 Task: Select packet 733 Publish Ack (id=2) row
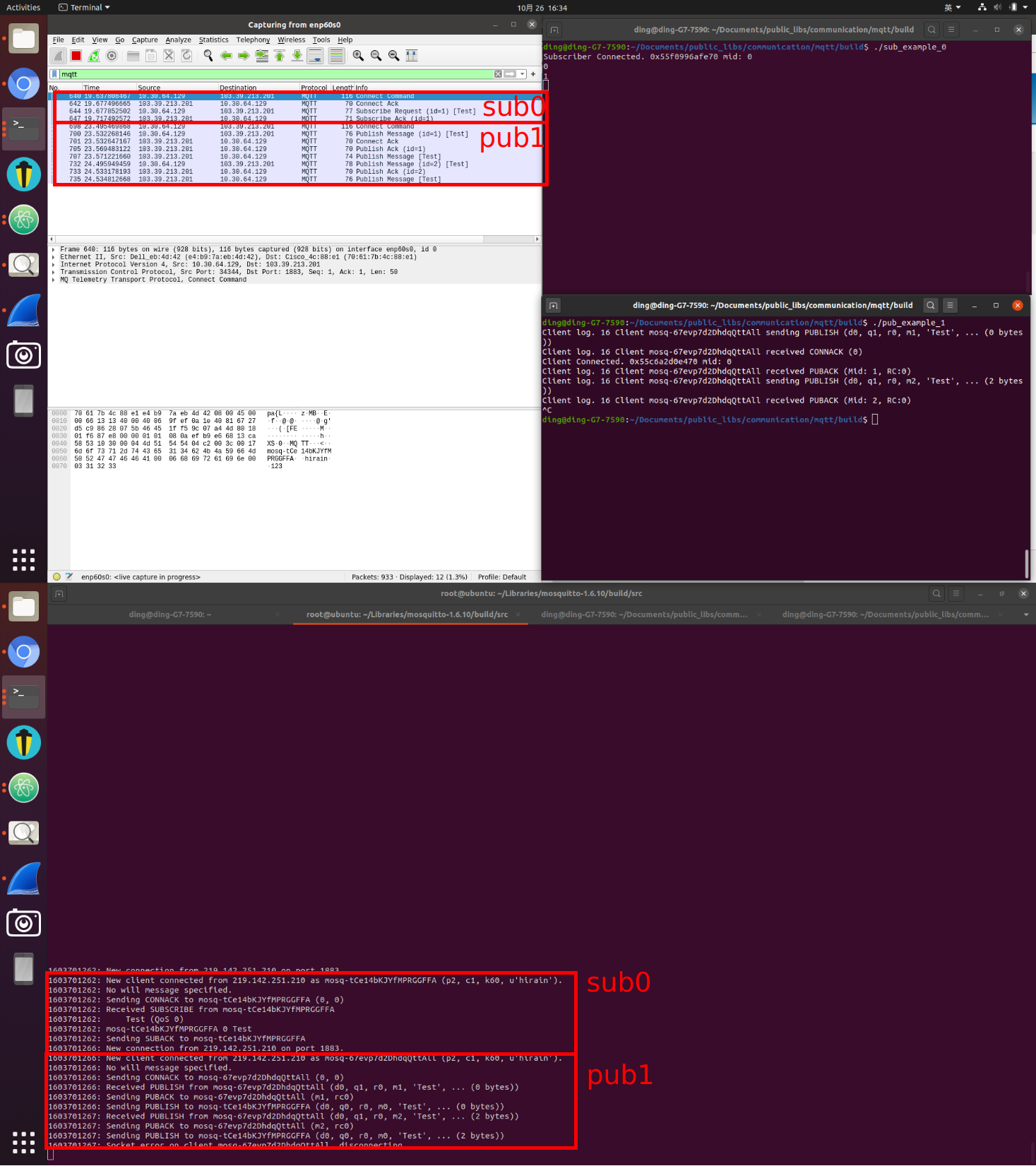tap(297, 172)
